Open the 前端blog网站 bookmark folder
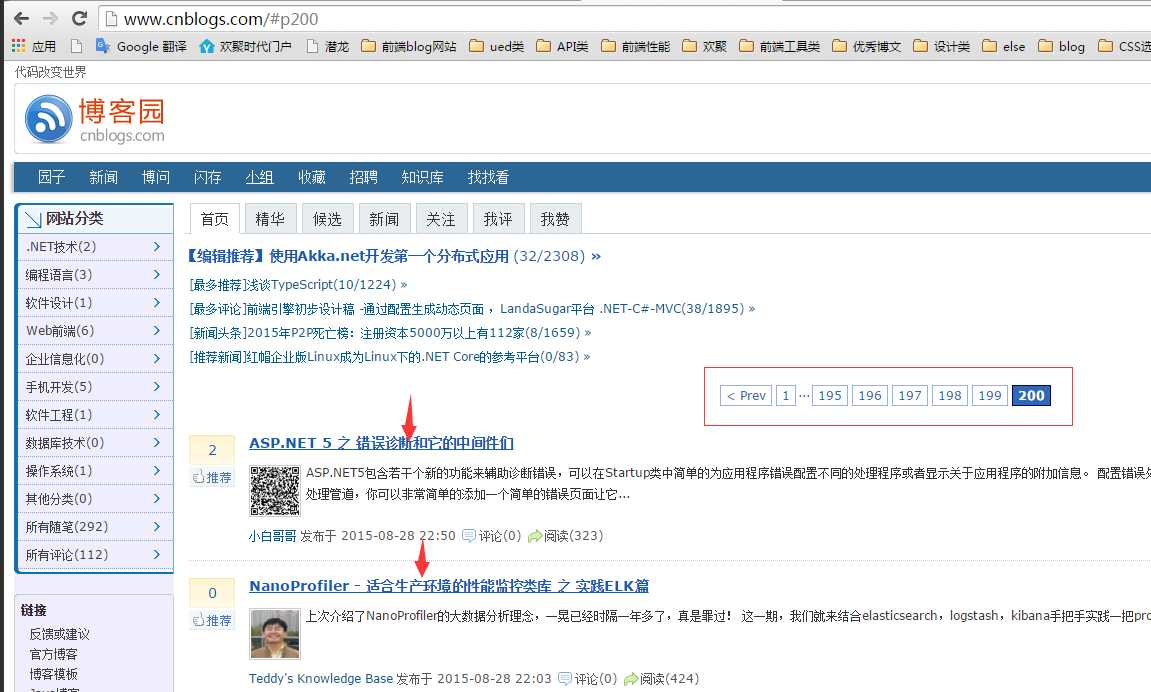 click(409, 46)
